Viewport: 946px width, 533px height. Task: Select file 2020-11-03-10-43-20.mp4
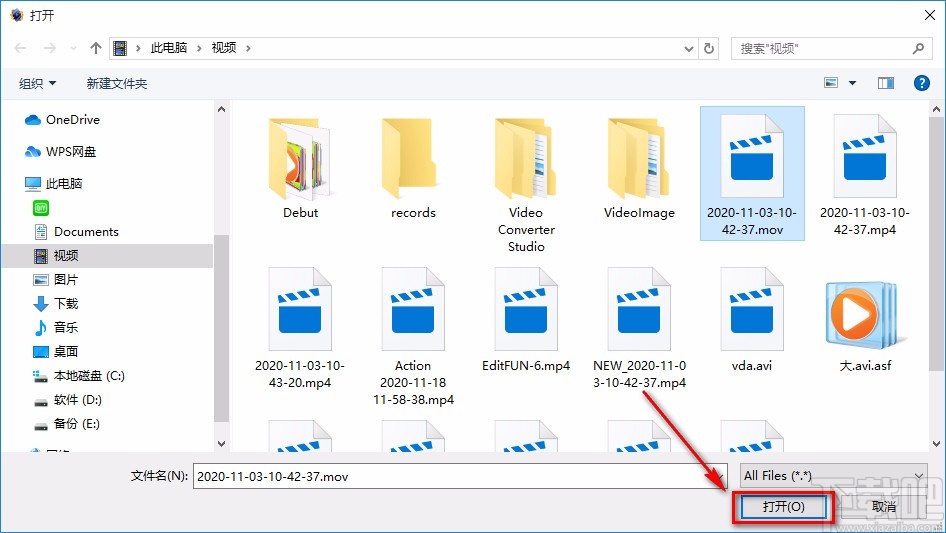300,328
